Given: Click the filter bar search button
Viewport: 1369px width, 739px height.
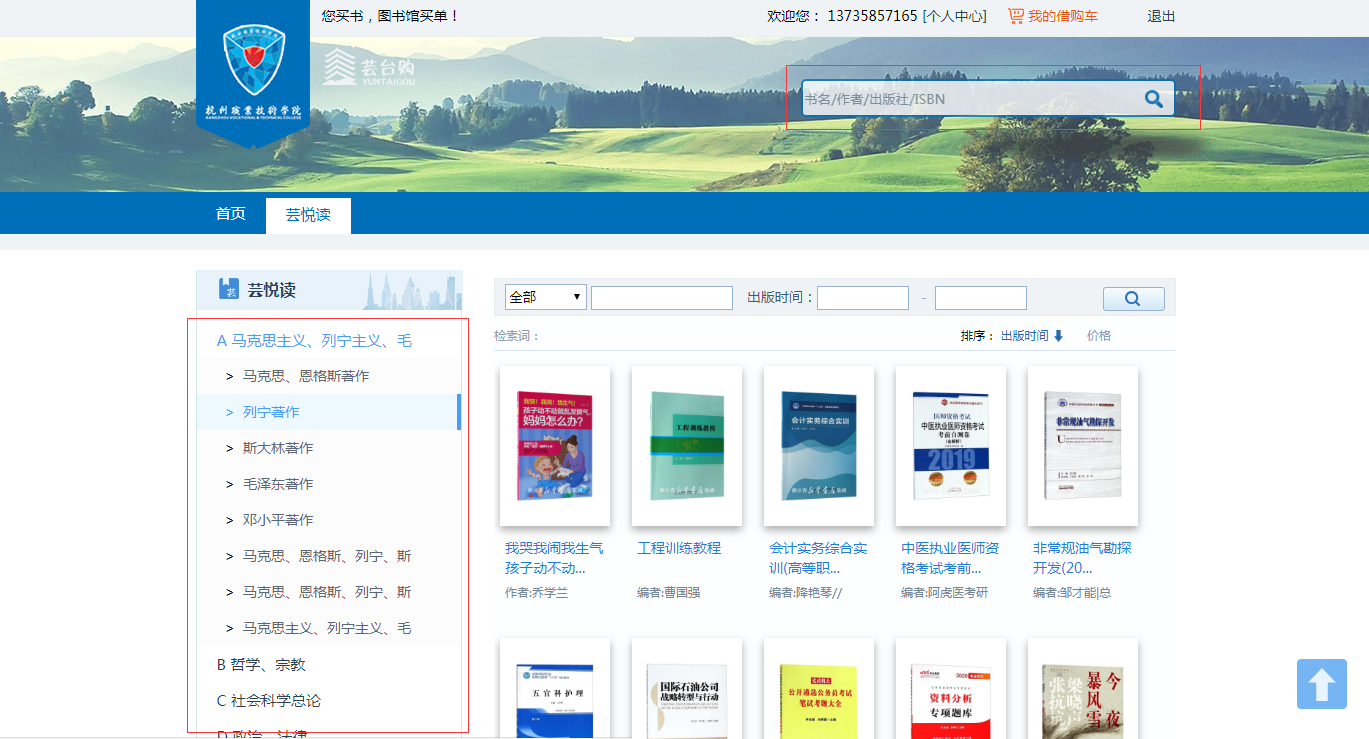Looking at the screenshot, I should (1133, 298).
